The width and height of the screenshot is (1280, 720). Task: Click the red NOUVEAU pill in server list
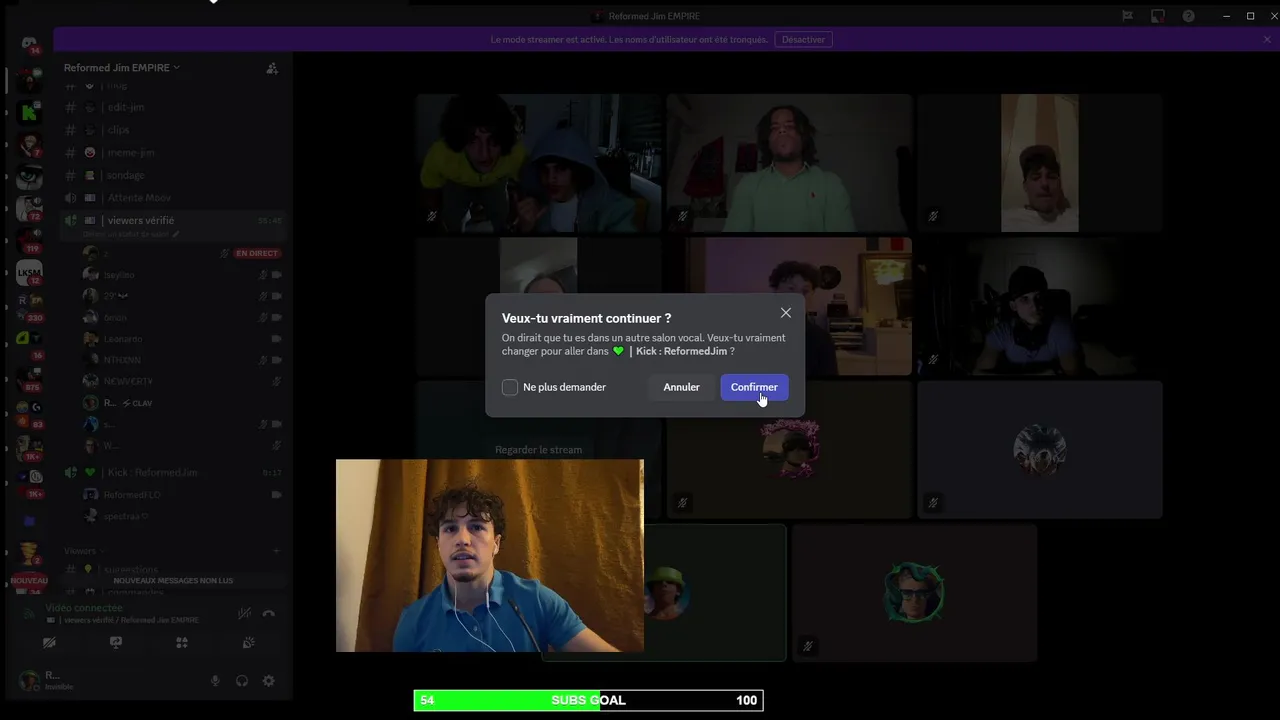(29, 580)
